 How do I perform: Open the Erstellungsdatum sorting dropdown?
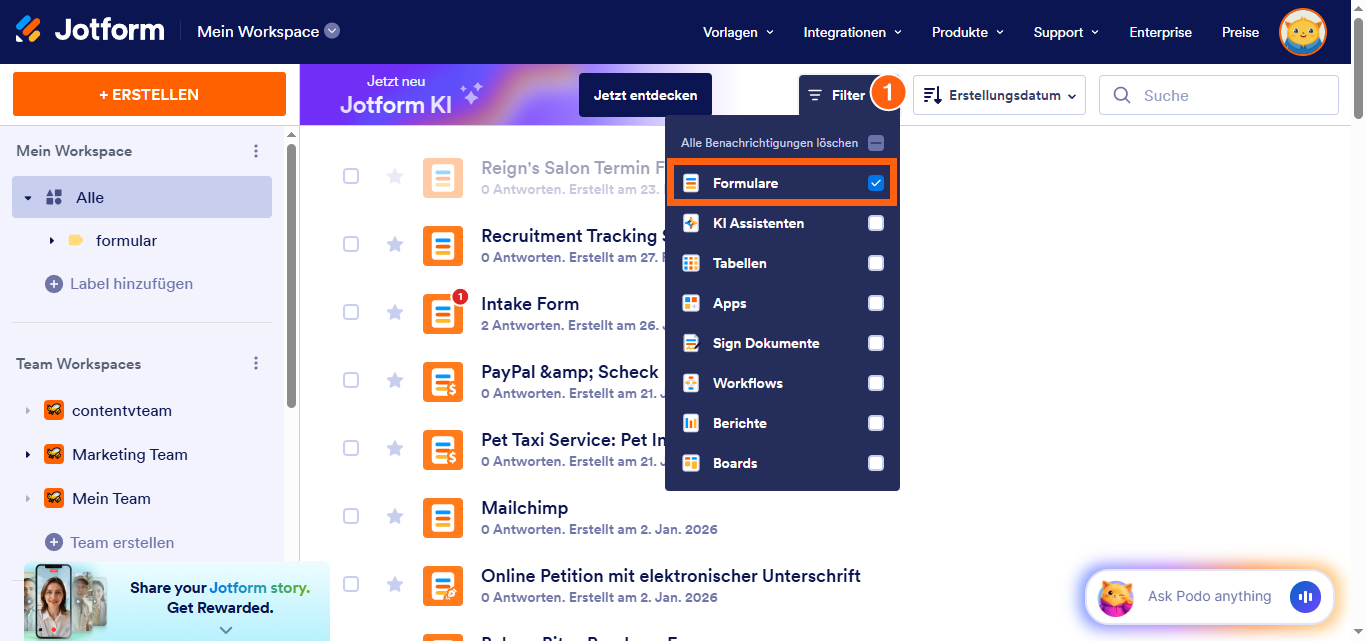(x=998, y=94)
